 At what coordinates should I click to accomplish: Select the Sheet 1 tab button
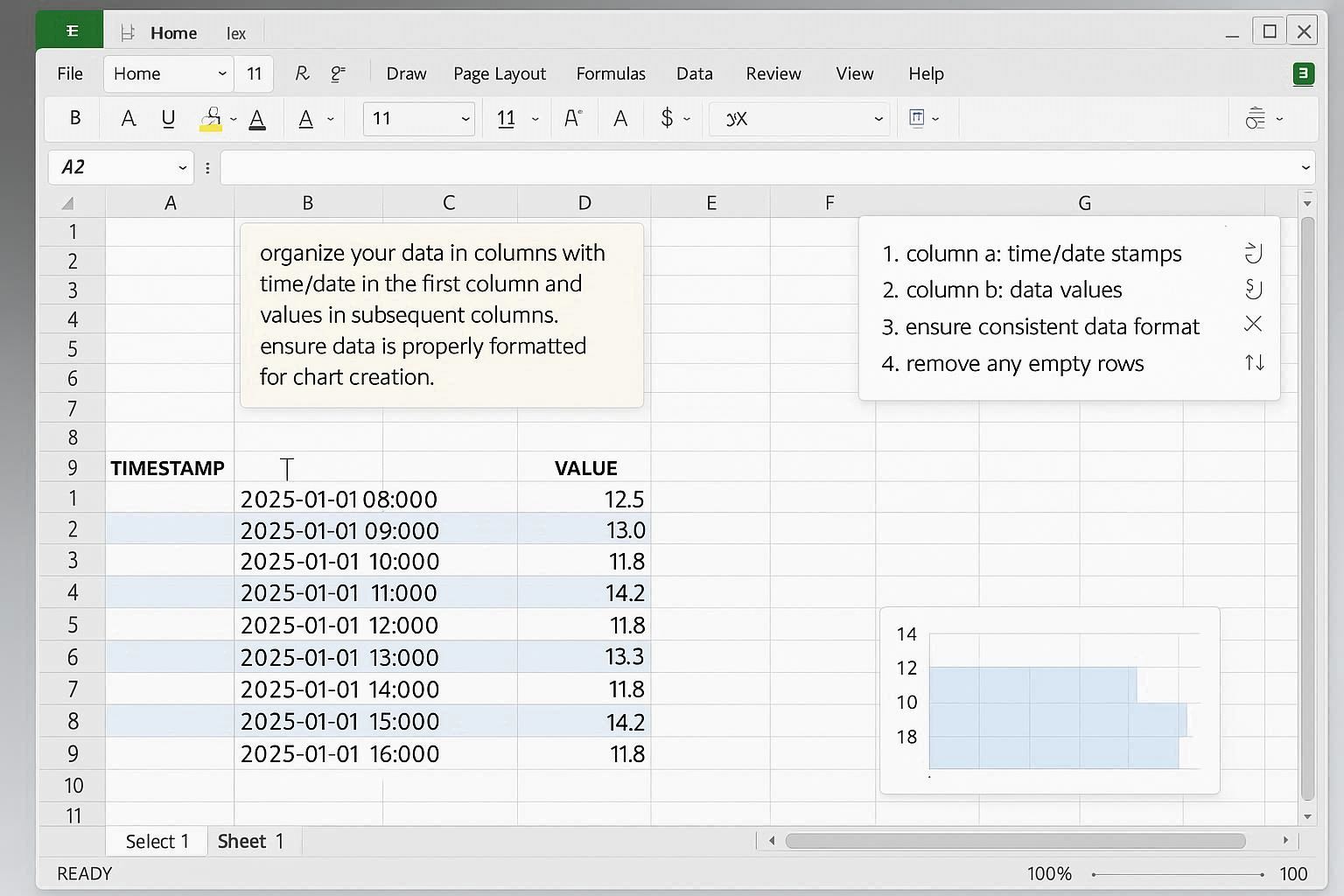click(x=251, y=841)
